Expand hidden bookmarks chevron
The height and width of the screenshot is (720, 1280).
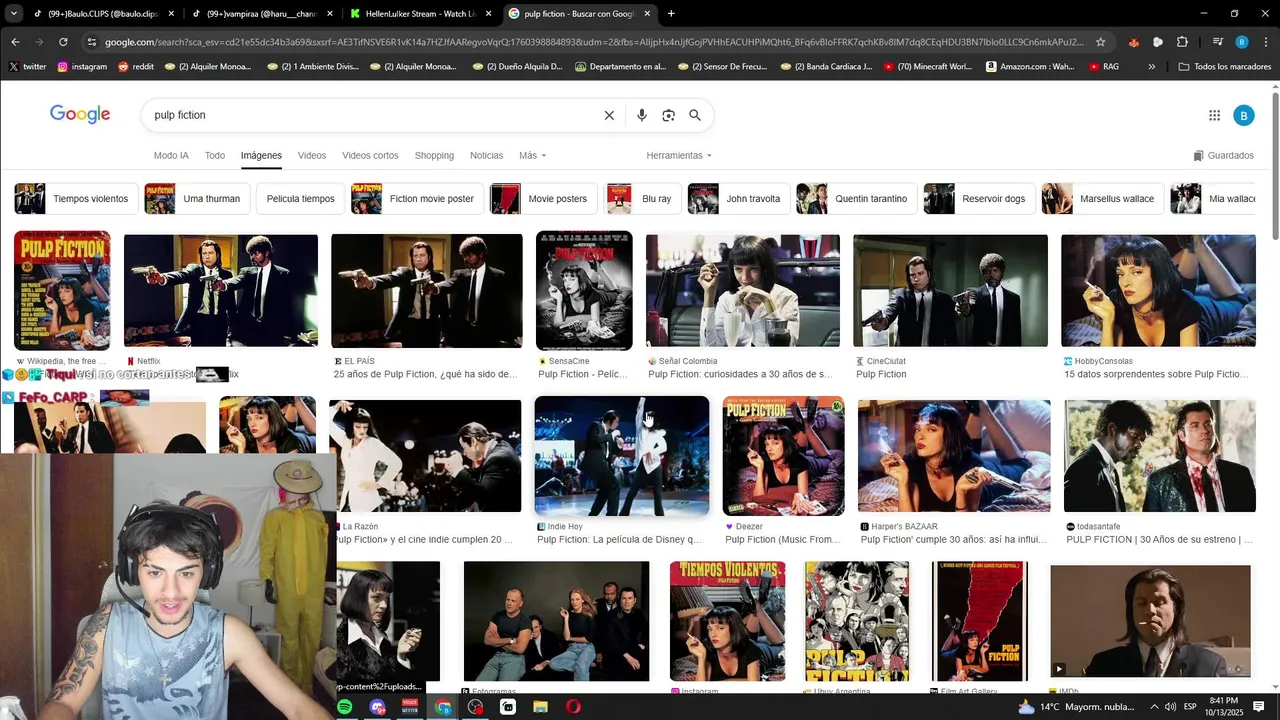(1152, 67)
